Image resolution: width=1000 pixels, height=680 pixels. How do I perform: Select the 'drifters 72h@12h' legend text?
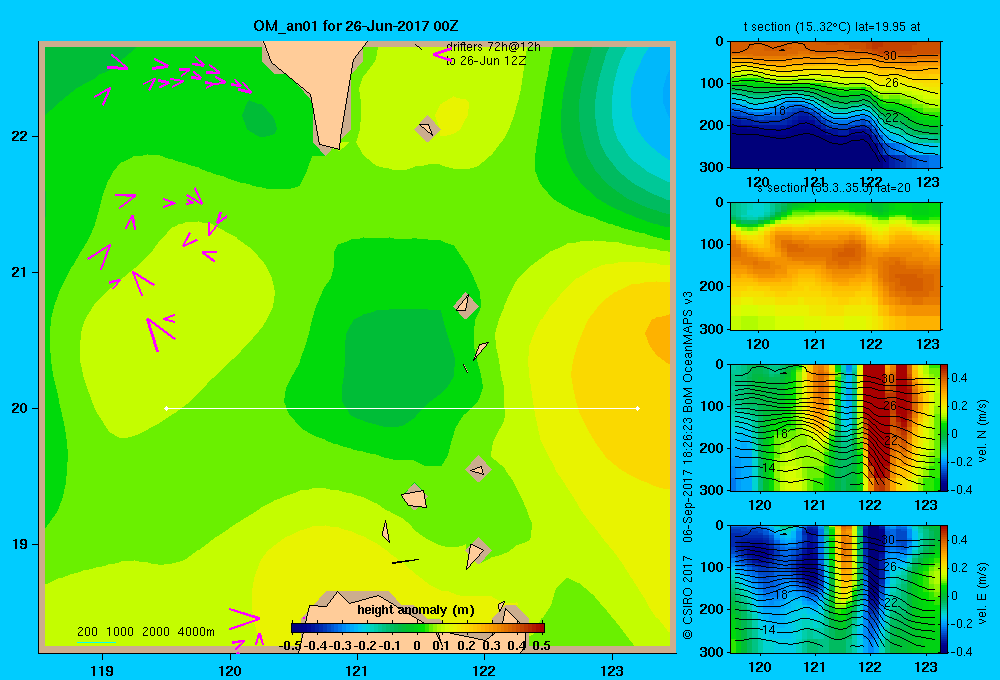493,47
